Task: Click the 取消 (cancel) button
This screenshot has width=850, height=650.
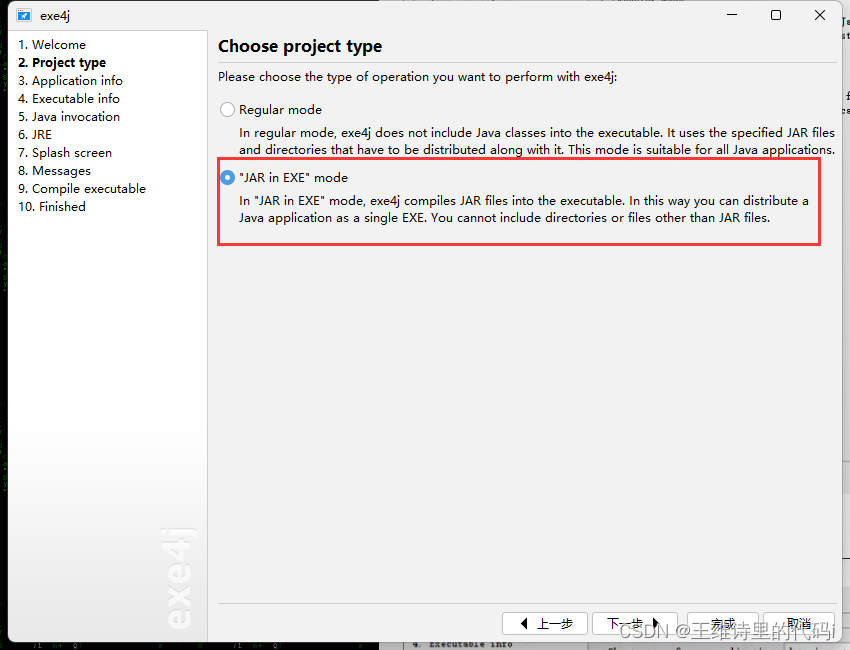Action: click(799, 623)
